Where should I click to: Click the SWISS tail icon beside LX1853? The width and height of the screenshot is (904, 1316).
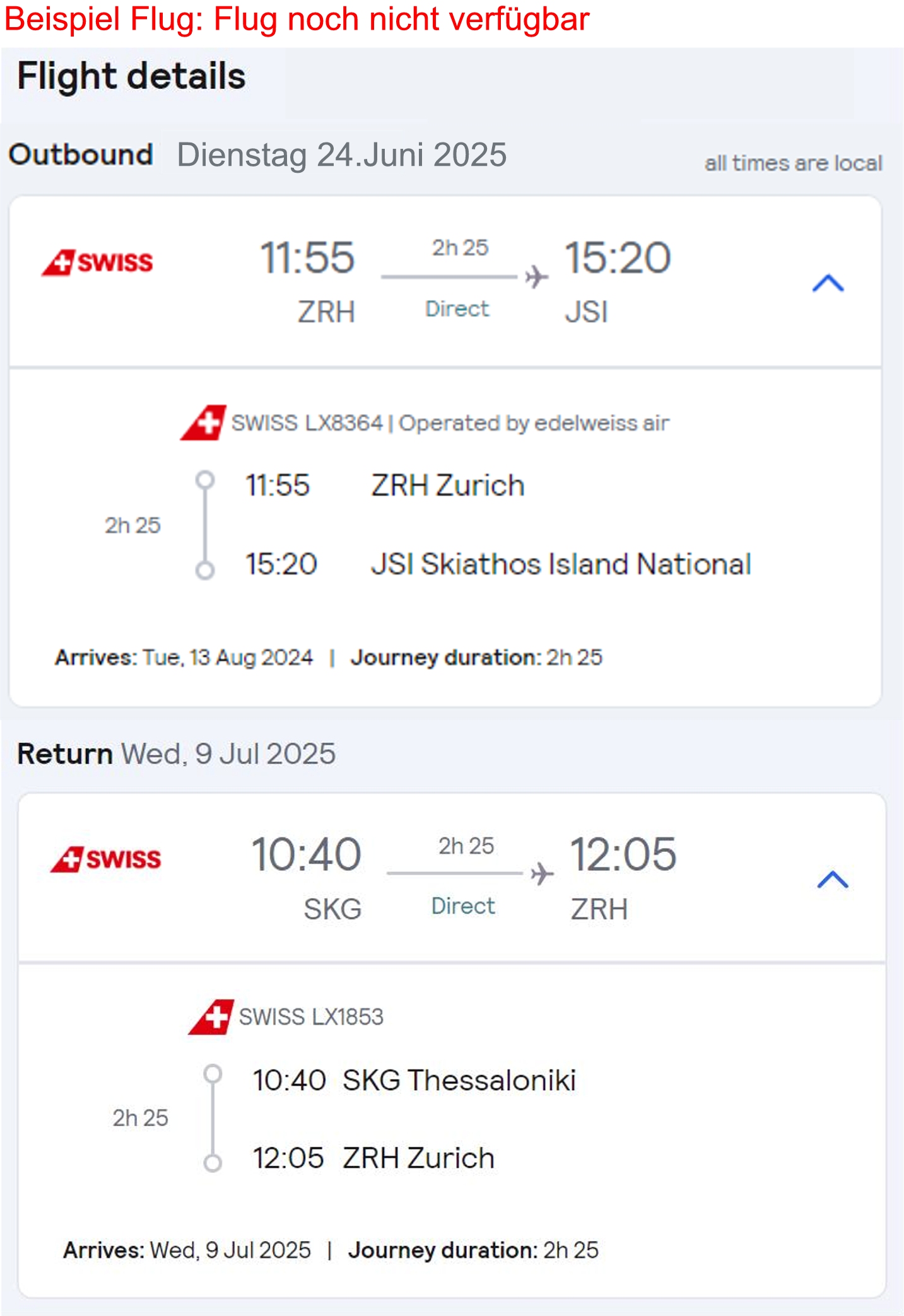click(211, 1016)
